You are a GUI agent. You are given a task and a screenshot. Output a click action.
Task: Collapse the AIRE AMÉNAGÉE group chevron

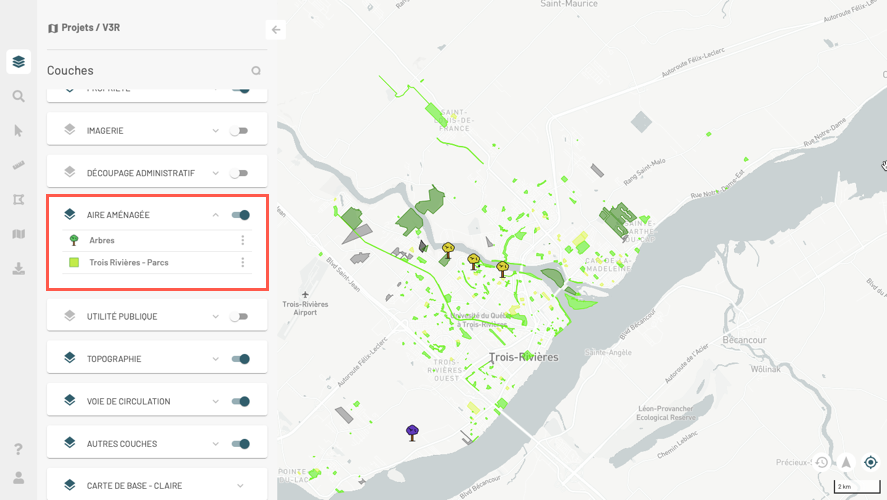[x=215, y=215]
